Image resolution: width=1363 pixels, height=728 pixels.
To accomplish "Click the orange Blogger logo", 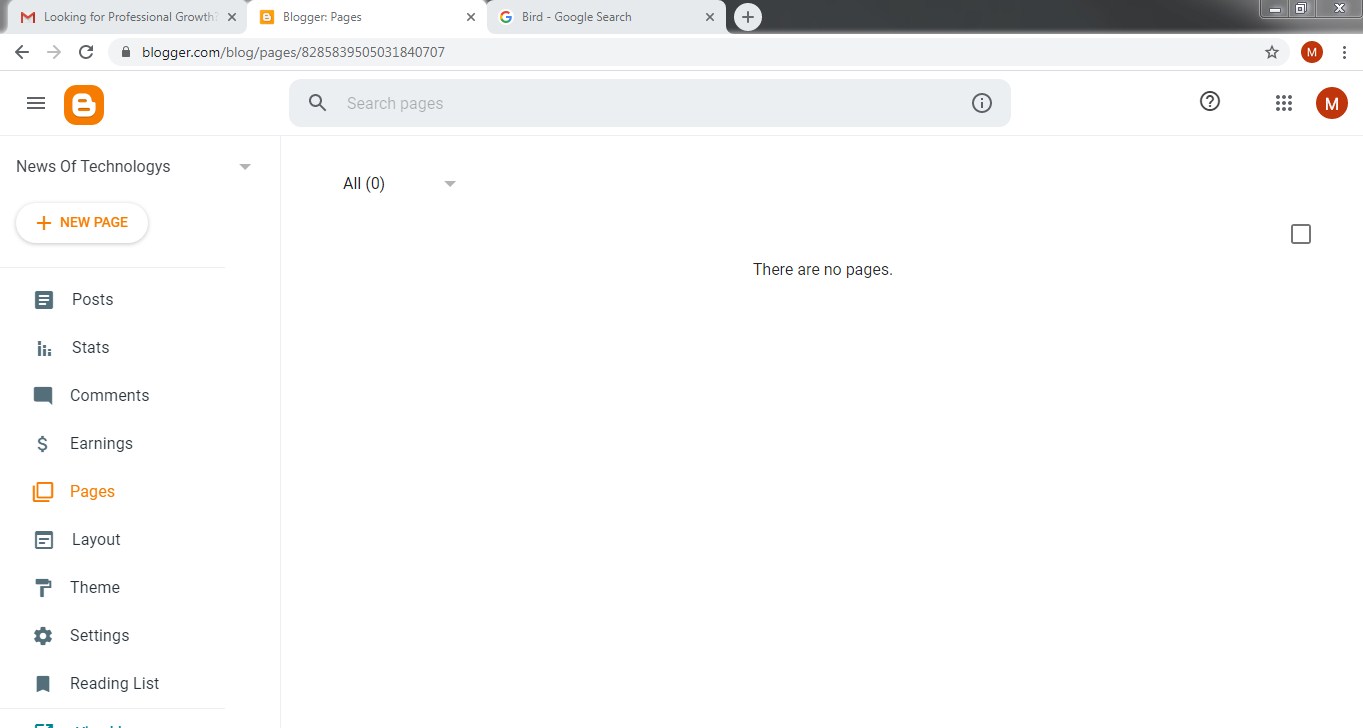I will point(84,105).
